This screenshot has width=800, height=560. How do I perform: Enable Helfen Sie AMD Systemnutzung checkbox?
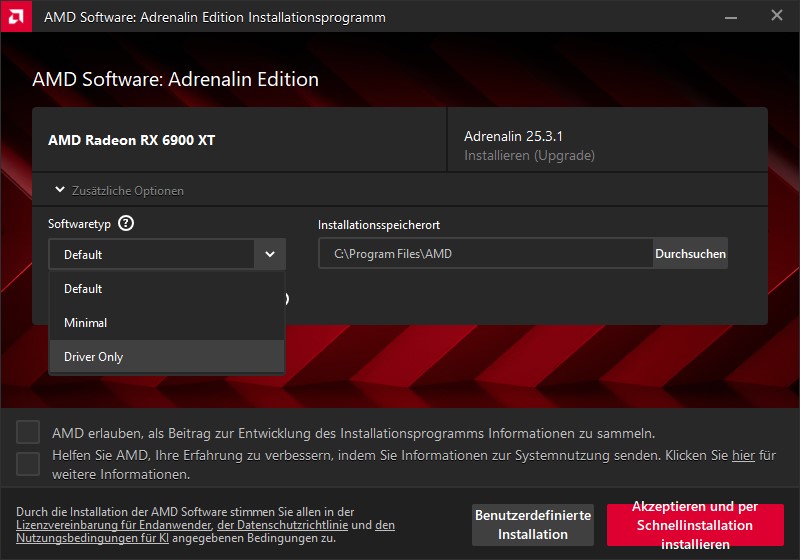[x=28, y=464]
